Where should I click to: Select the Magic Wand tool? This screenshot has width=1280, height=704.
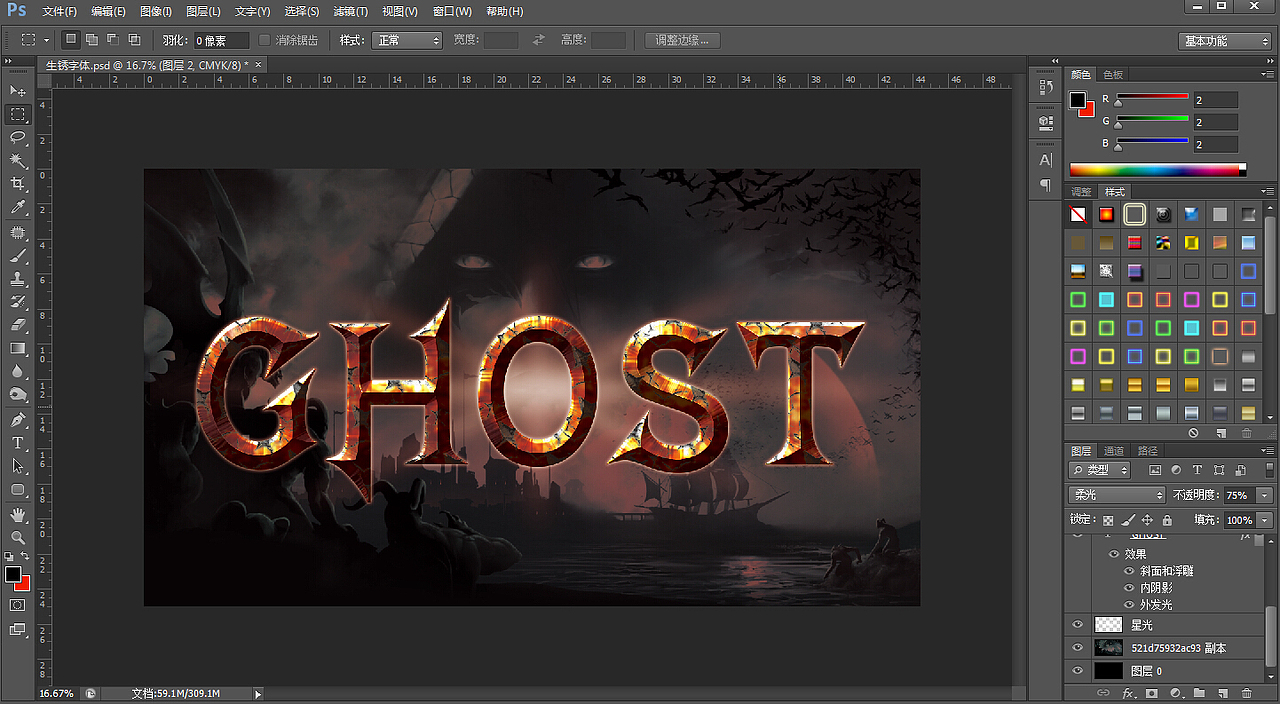click(x=18, y=161)
